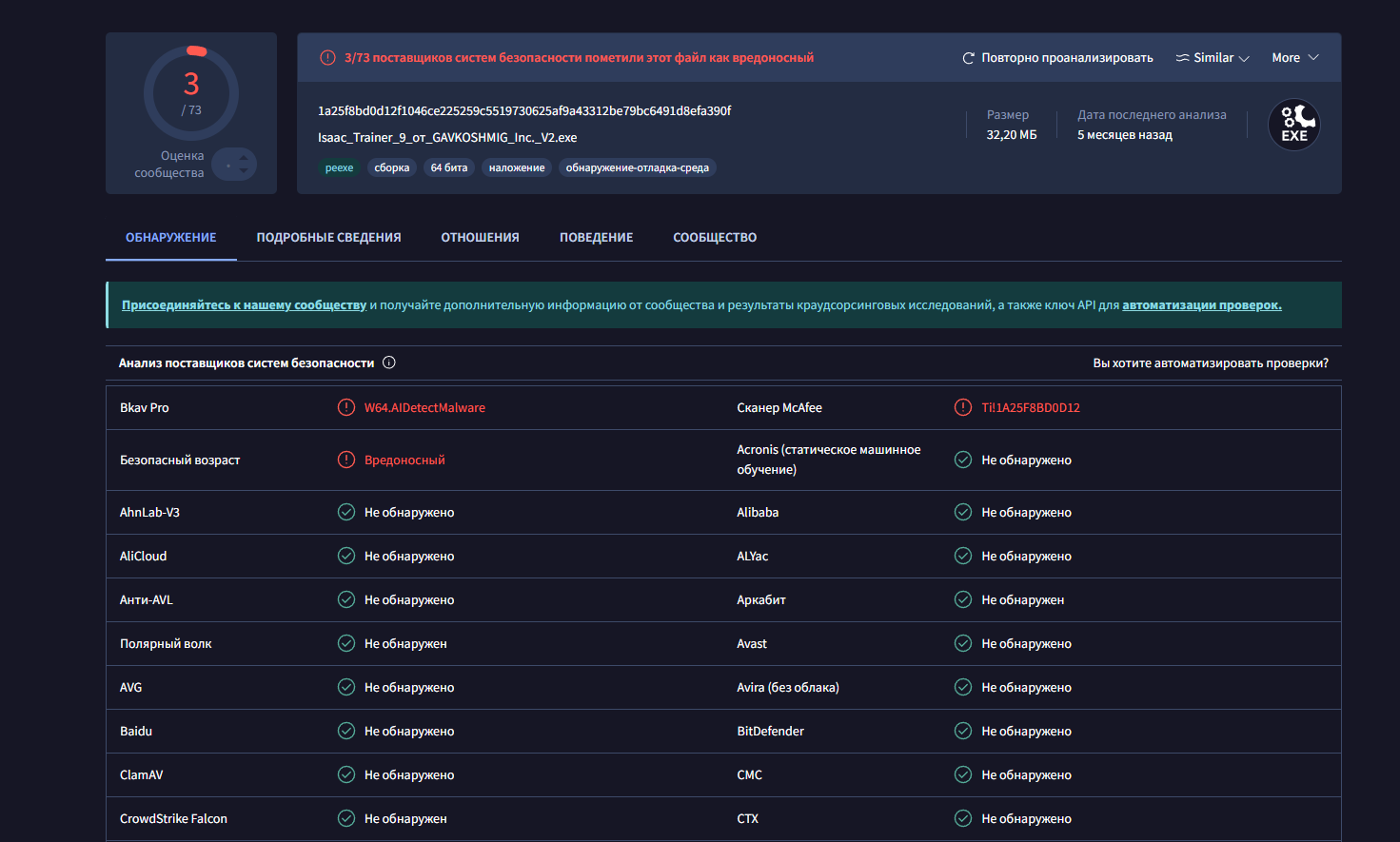Click the reanalyze circular arrow icon
1400x842 pixels.
point(968,58)
